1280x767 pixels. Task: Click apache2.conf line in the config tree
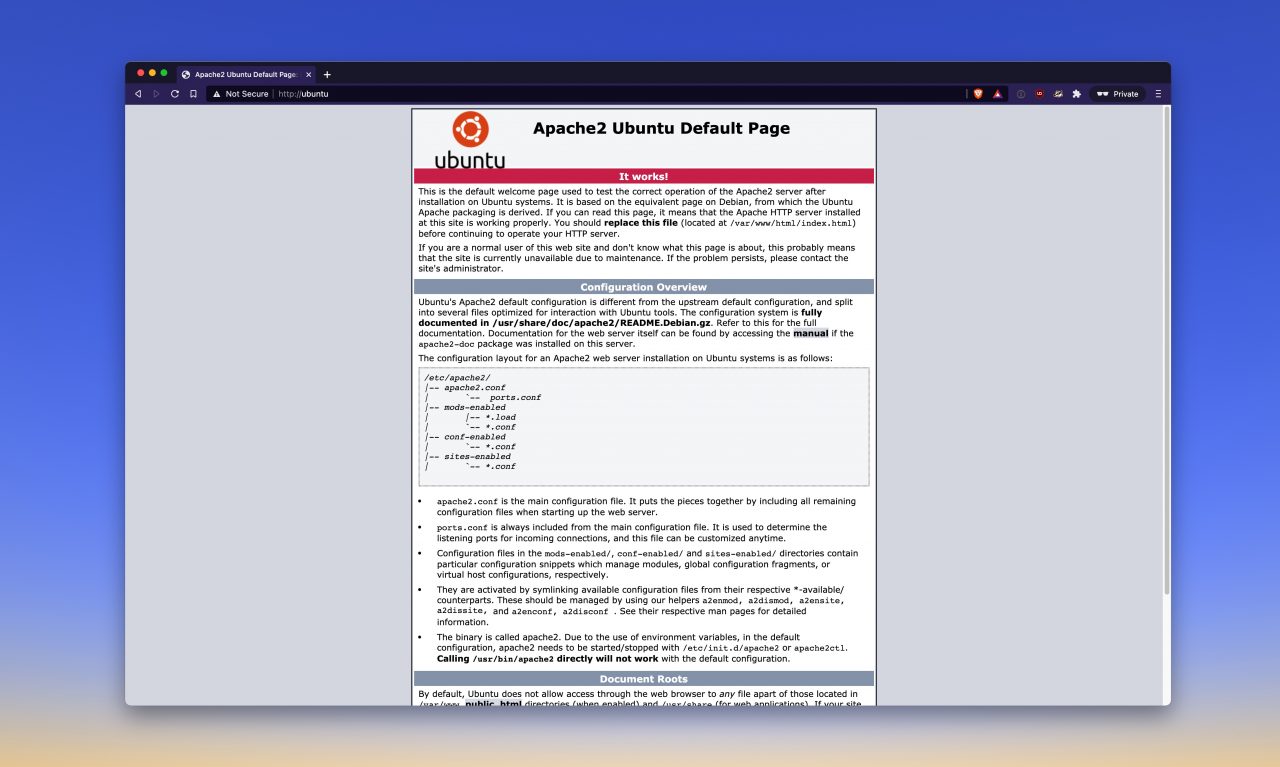pyautogui.click(x=465, y=388)
